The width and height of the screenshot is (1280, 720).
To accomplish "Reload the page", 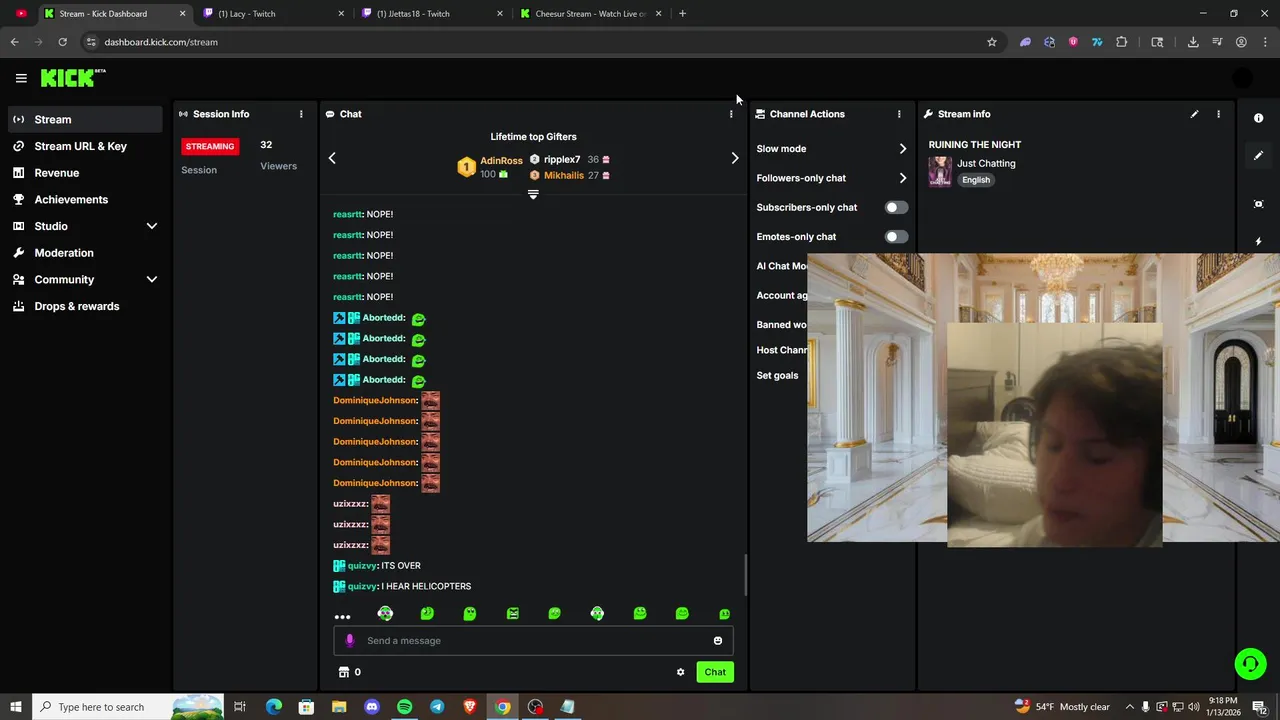I will click(62, 42).
